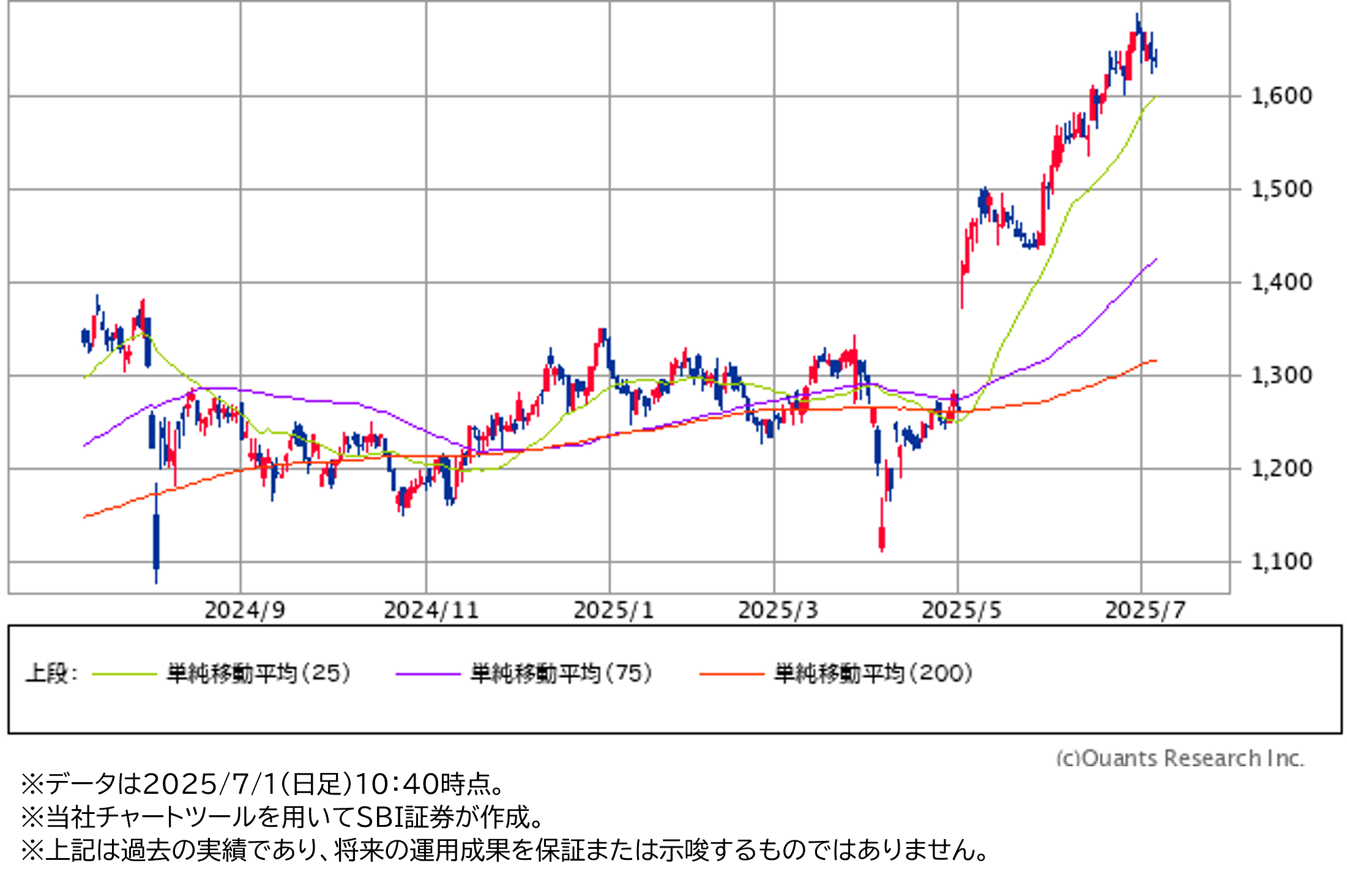
Task: Click the 1,600 price axis label
Action: [1282, 95]
